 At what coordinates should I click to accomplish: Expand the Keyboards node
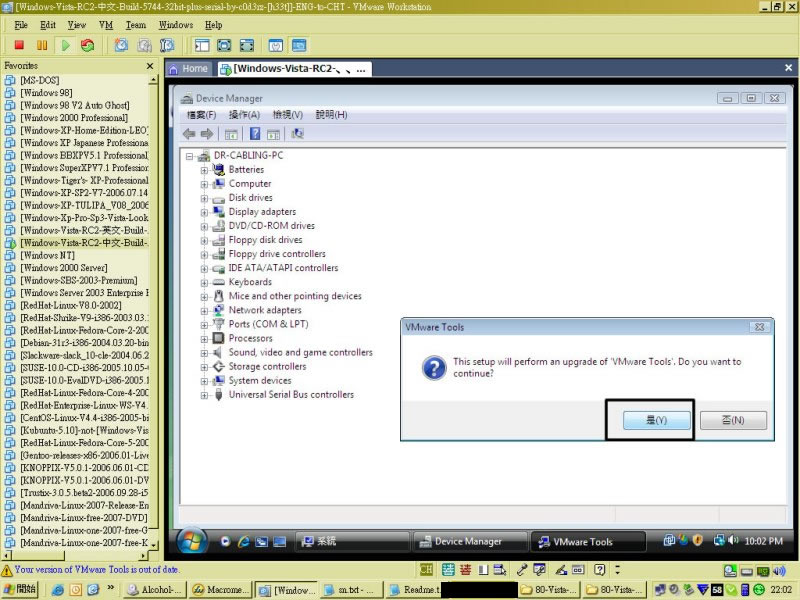pos(204,282)
